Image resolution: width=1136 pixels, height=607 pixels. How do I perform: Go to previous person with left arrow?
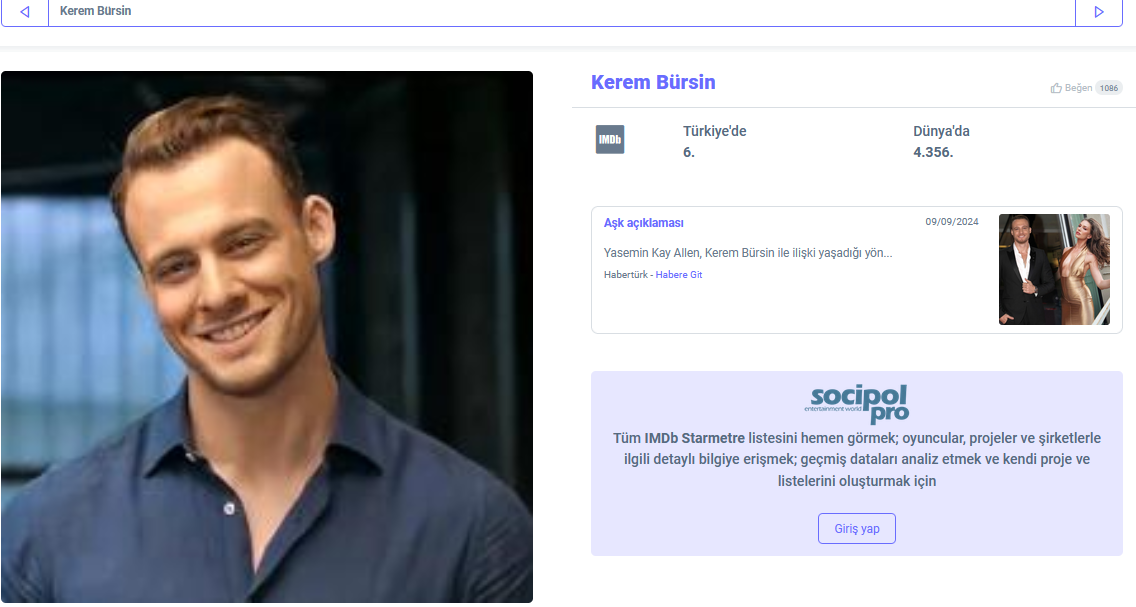[x=25, y=12]
